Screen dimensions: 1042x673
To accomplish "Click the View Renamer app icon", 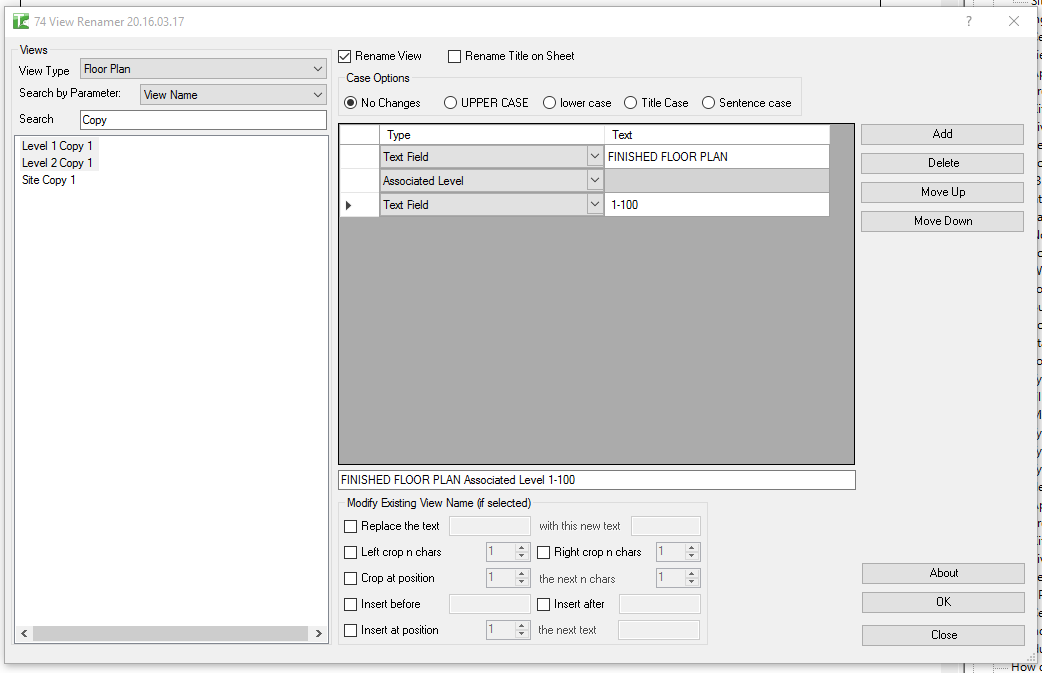I will point(21,21).
